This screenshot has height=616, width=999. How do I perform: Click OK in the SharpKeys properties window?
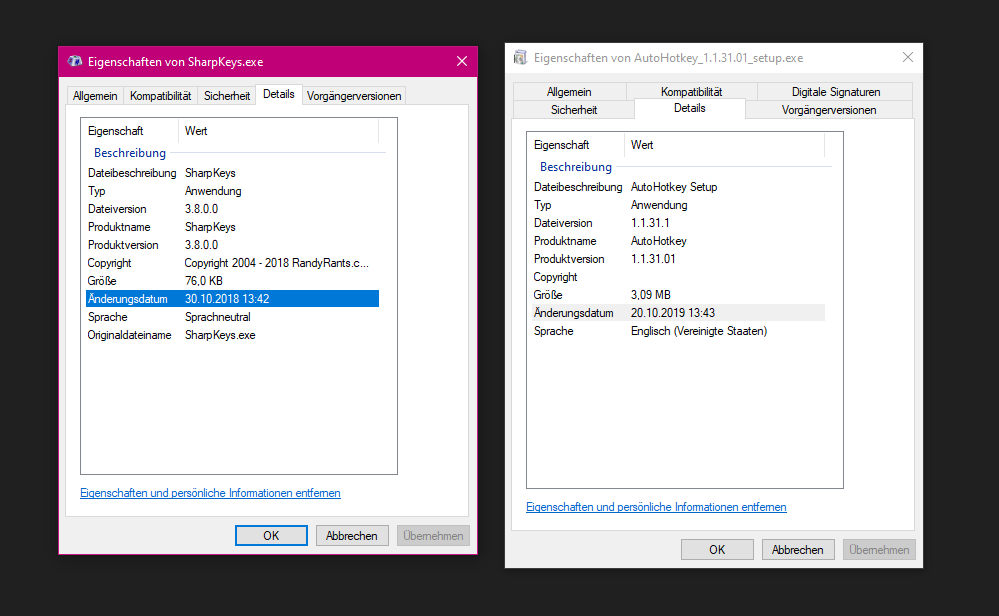click(271, 536)
